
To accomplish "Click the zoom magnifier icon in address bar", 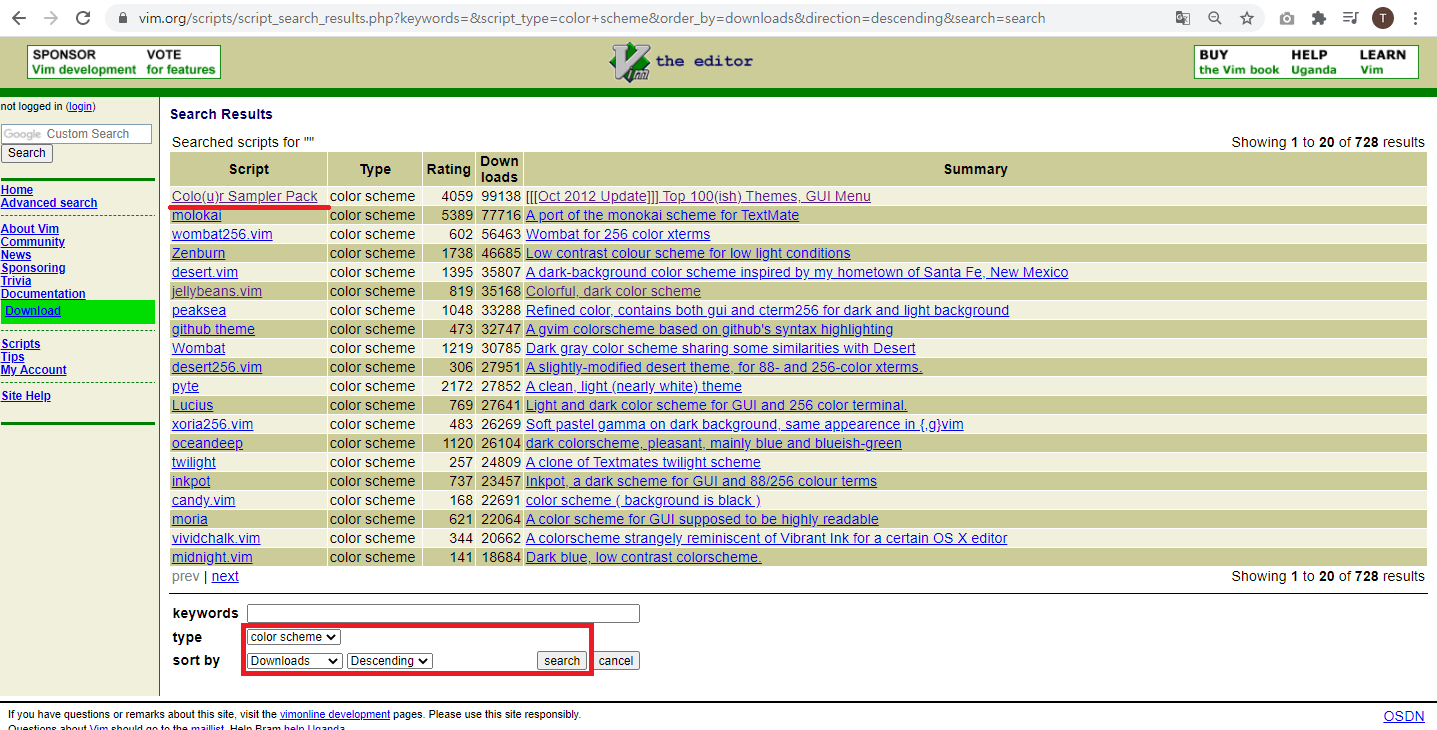I will click(1215, 18).
